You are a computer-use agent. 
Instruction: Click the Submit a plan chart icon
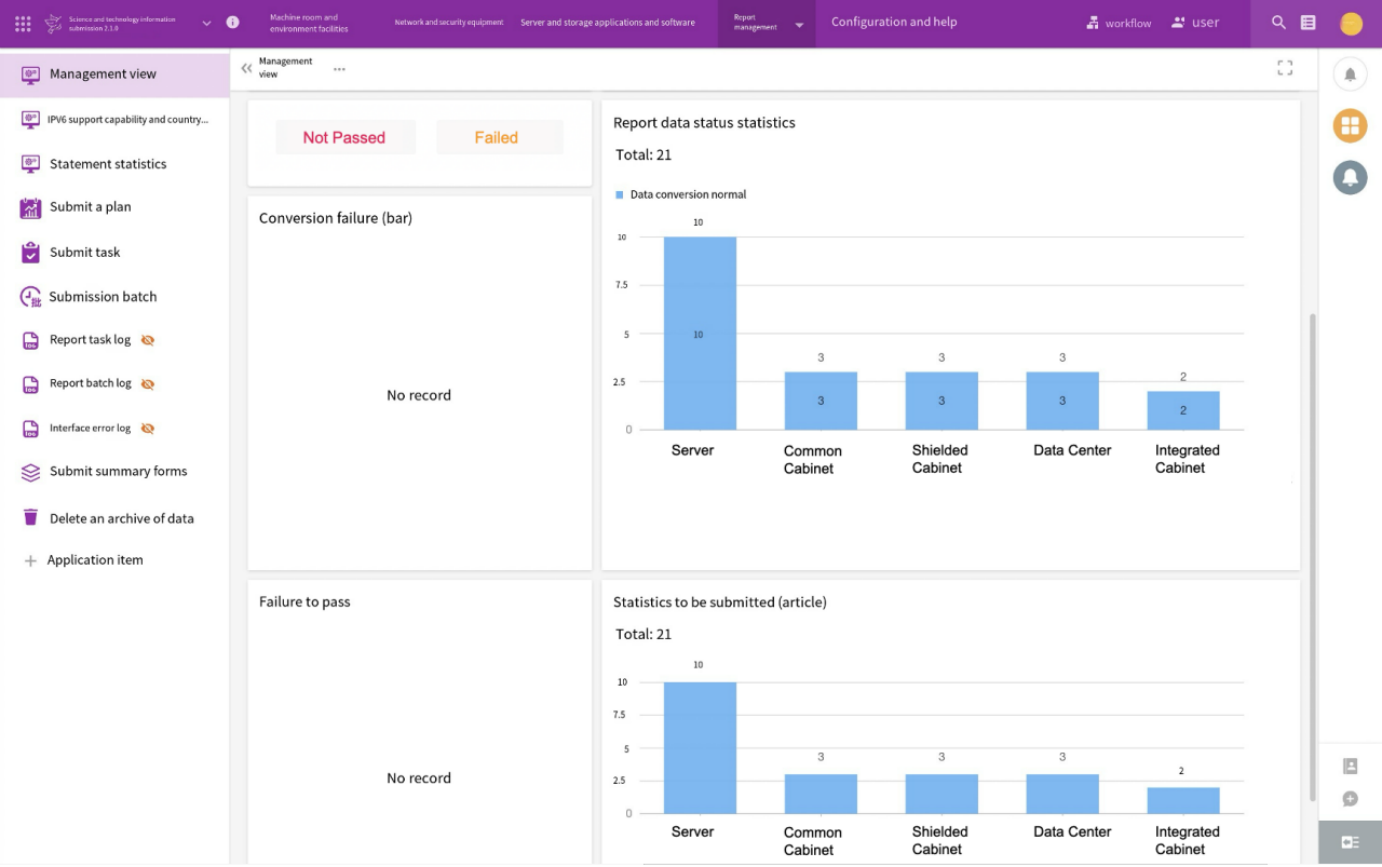coord(30,208)
